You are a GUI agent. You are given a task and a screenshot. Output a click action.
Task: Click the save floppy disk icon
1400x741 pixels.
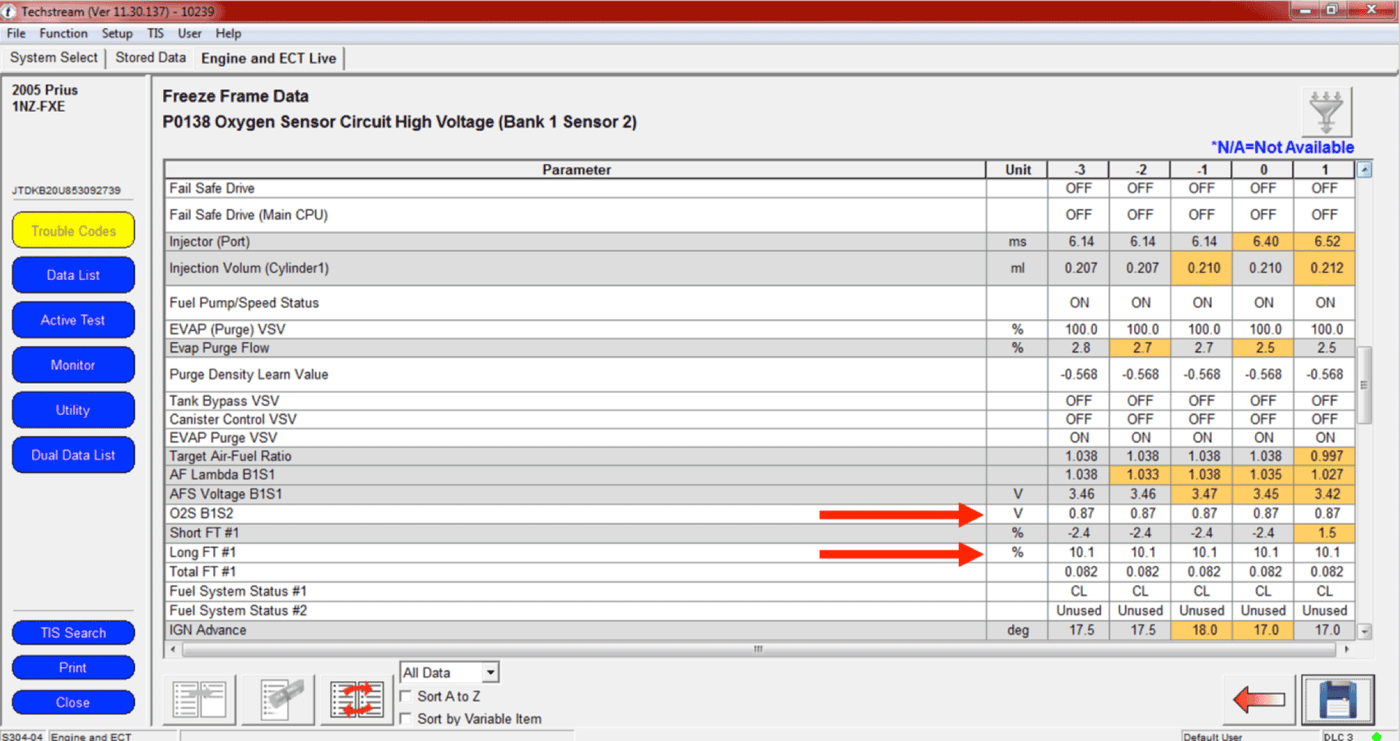(1337, 700)
